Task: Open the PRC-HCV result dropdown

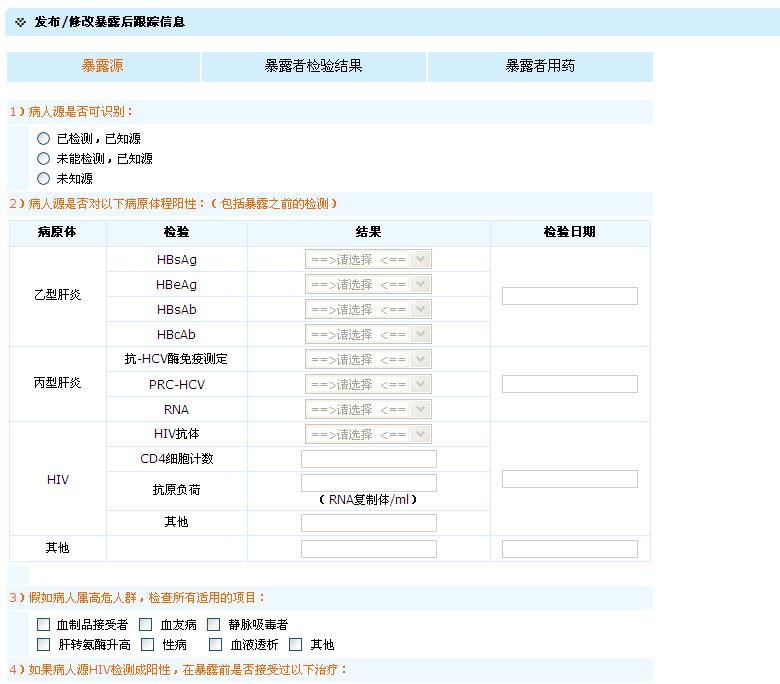Action: 368,384
